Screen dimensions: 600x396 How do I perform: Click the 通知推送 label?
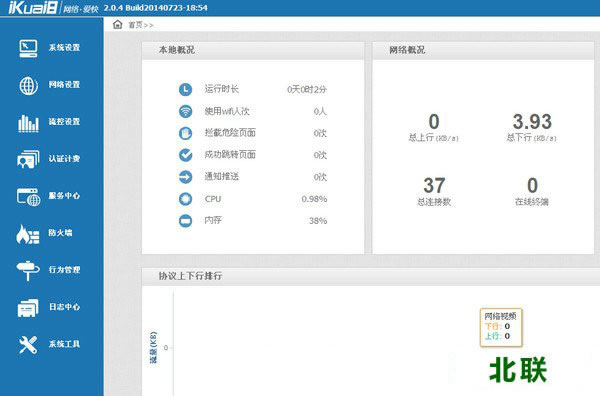pyautogui.click(x=222, y=177)
